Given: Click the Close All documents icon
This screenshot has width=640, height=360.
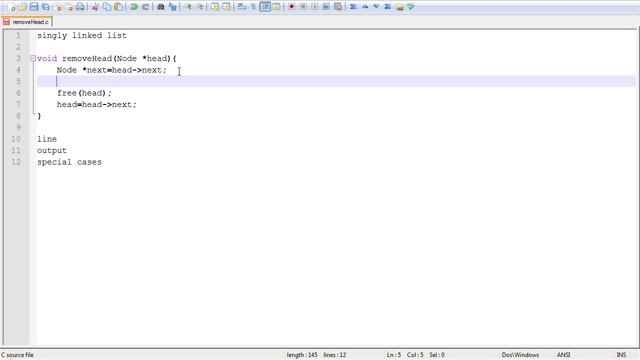Looking at the screenshot, I should click(69, 7).
